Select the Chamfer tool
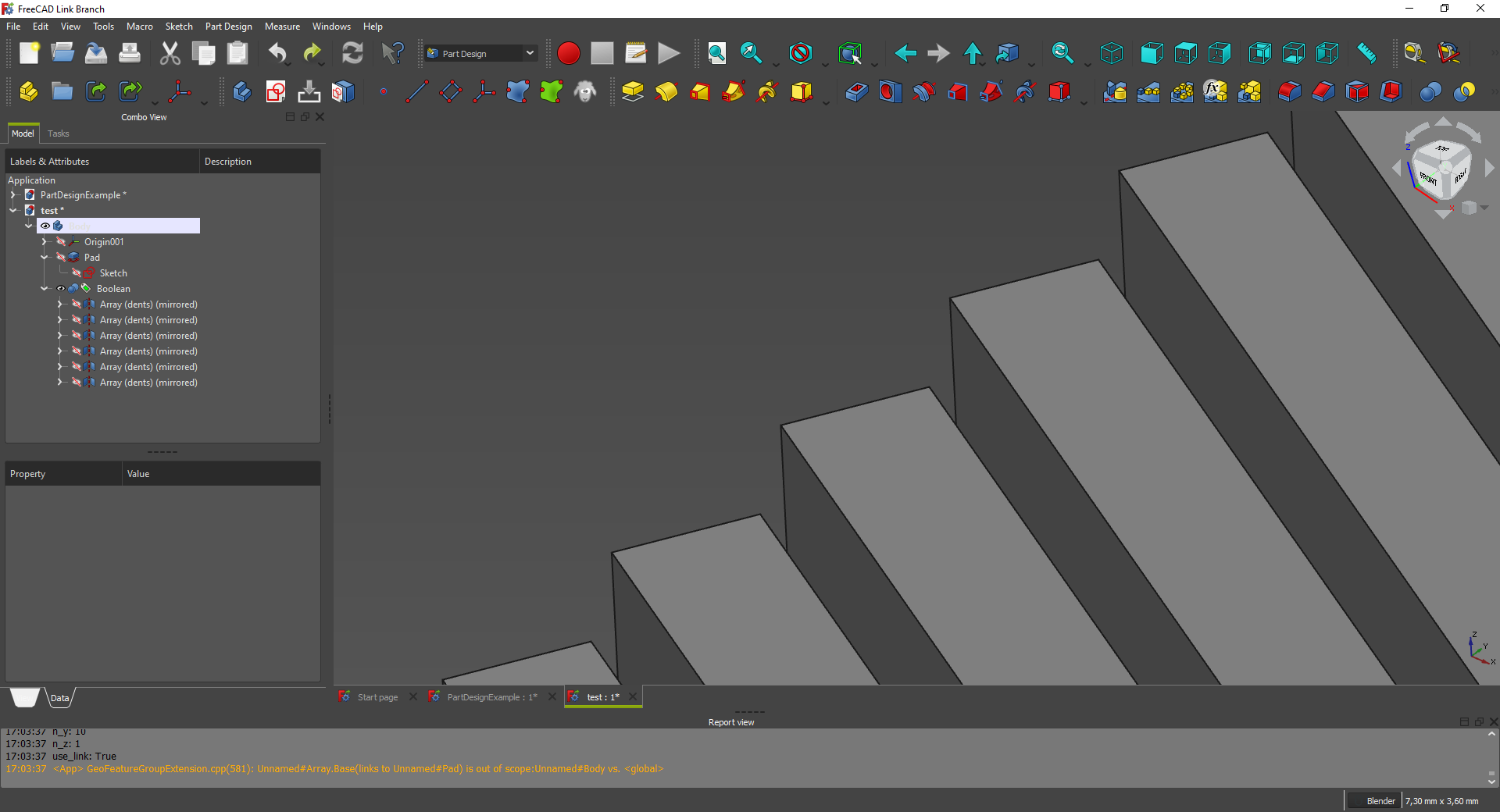 click(1323, 91)
